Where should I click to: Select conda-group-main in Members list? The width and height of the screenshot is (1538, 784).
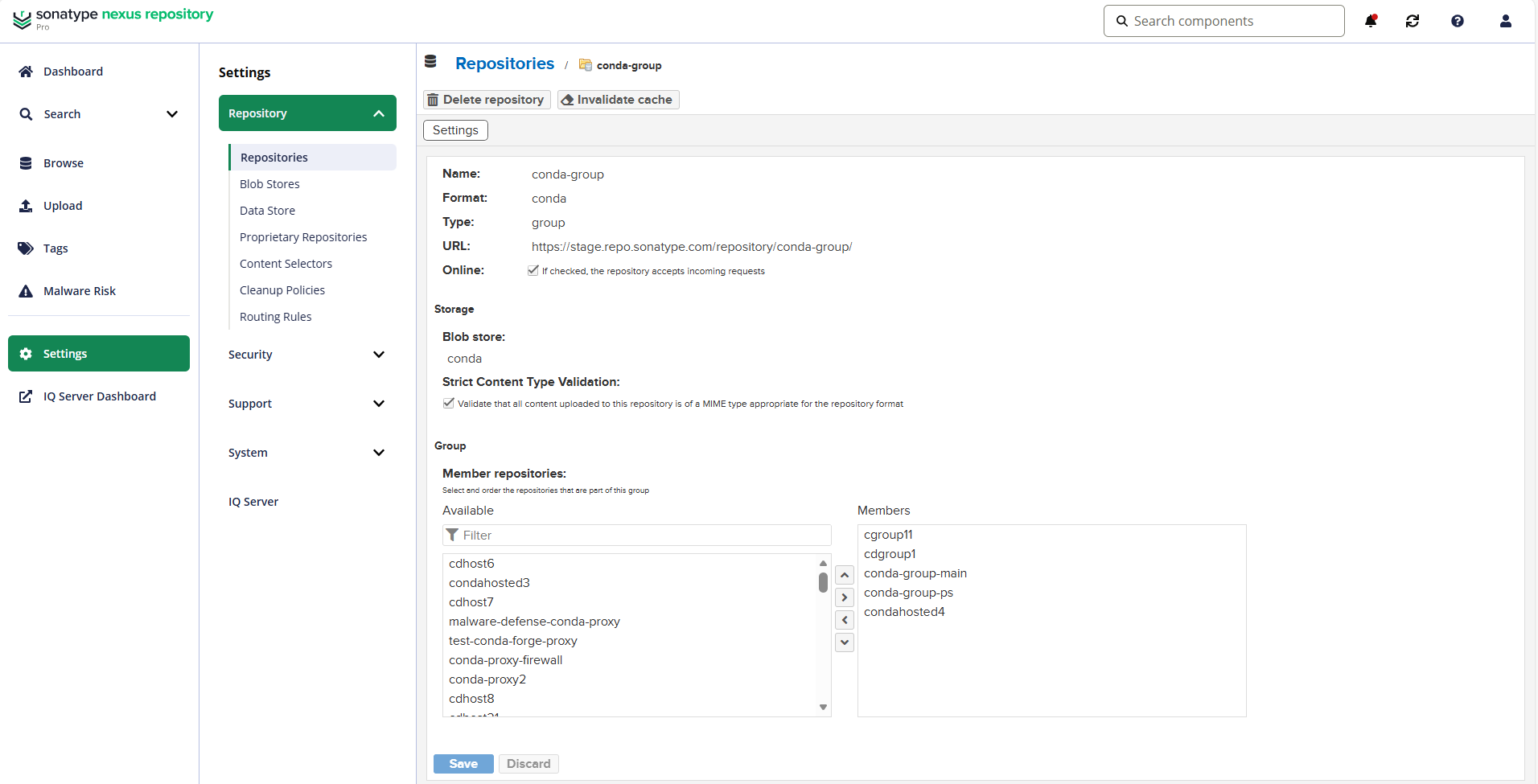coord(915,573)
